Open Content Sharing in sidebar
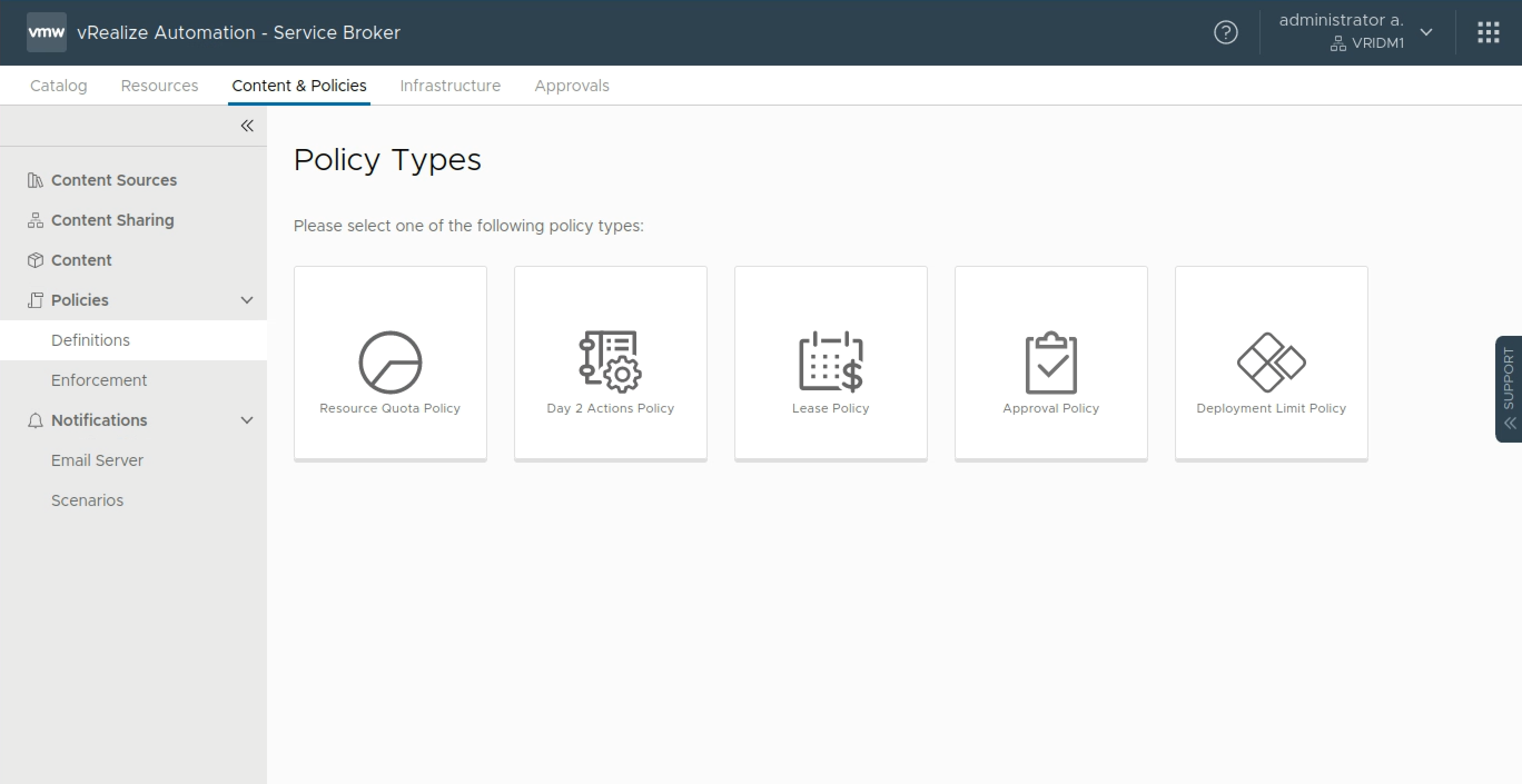Viewport: 1522px width, 784px height. click(x=112, y=220)
